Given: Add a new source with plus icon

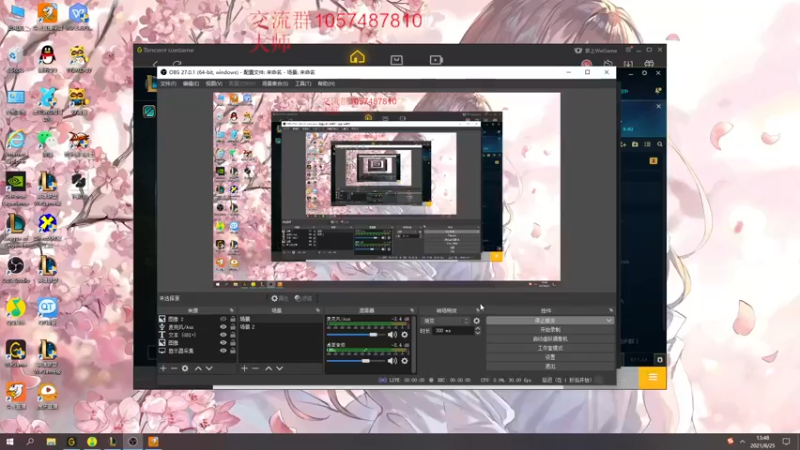Looking at the screenshot, I should [163, 368].
